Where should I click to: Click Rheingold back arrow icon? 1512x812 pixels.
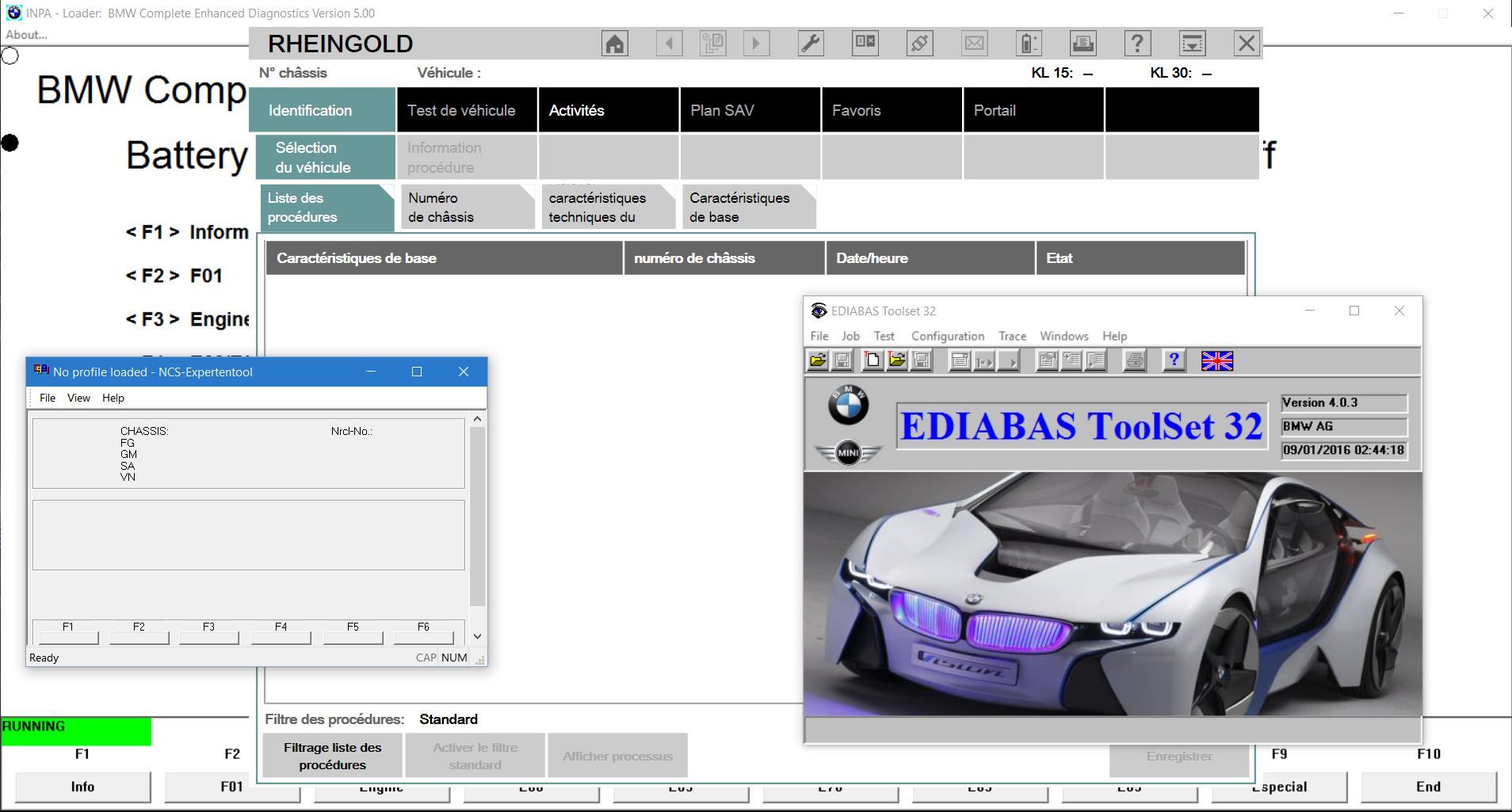670,44
